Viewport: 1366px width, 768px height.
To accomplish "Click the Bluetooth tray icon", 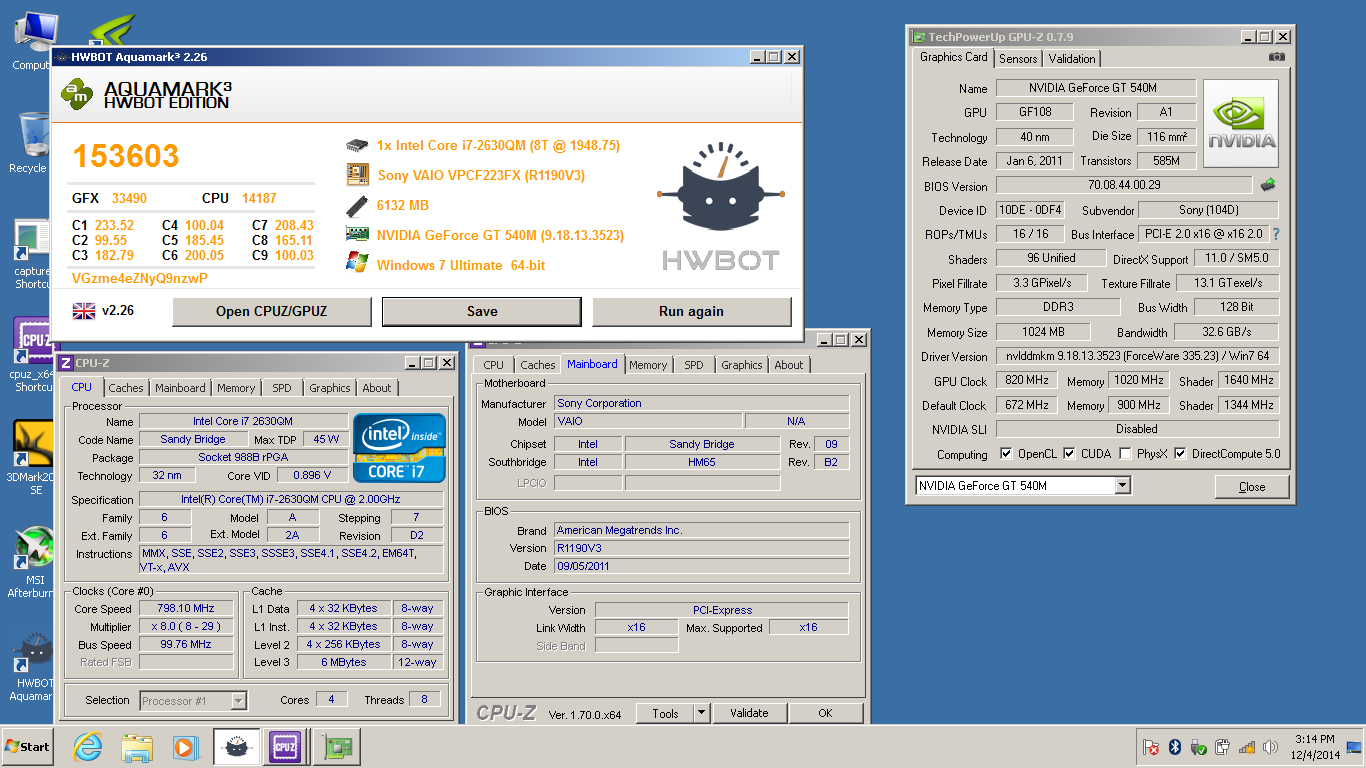I will (x=1176, y=747).
